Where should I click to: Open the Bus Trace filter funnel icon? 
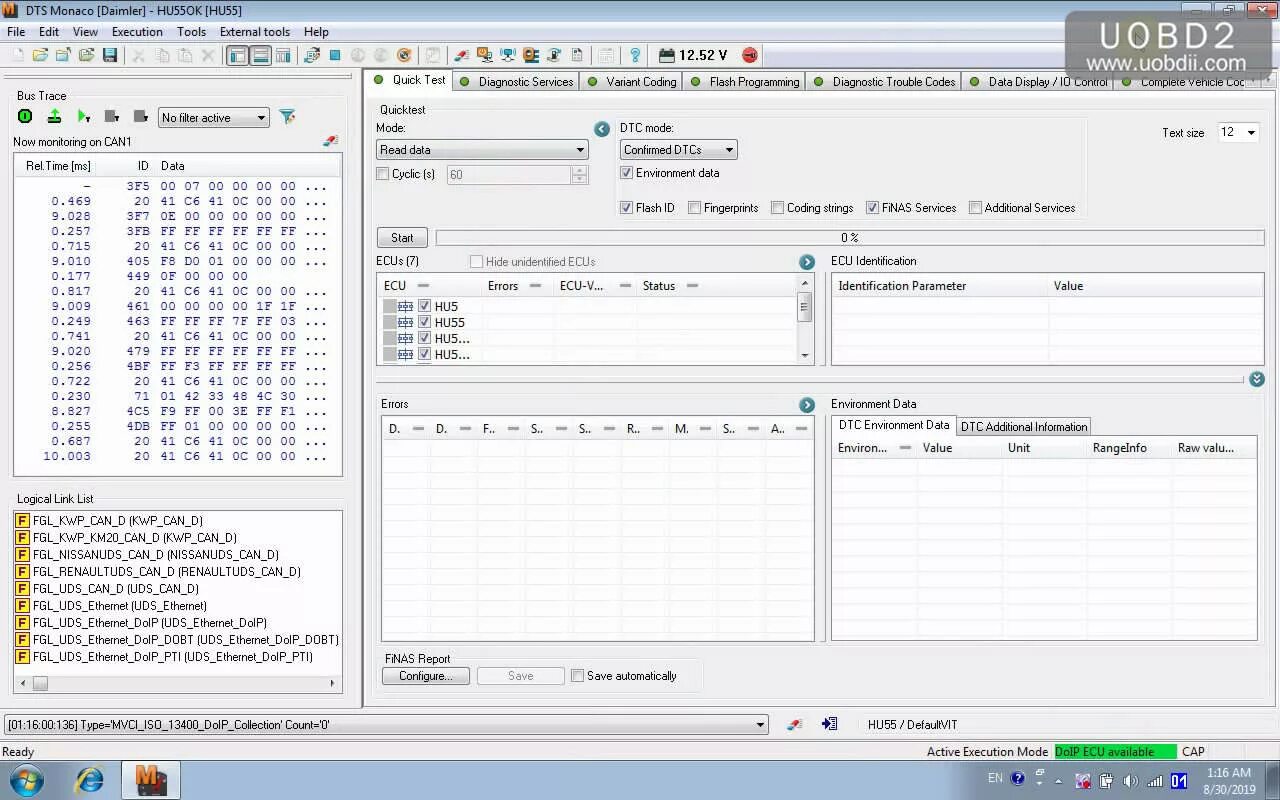coord(287,117)
